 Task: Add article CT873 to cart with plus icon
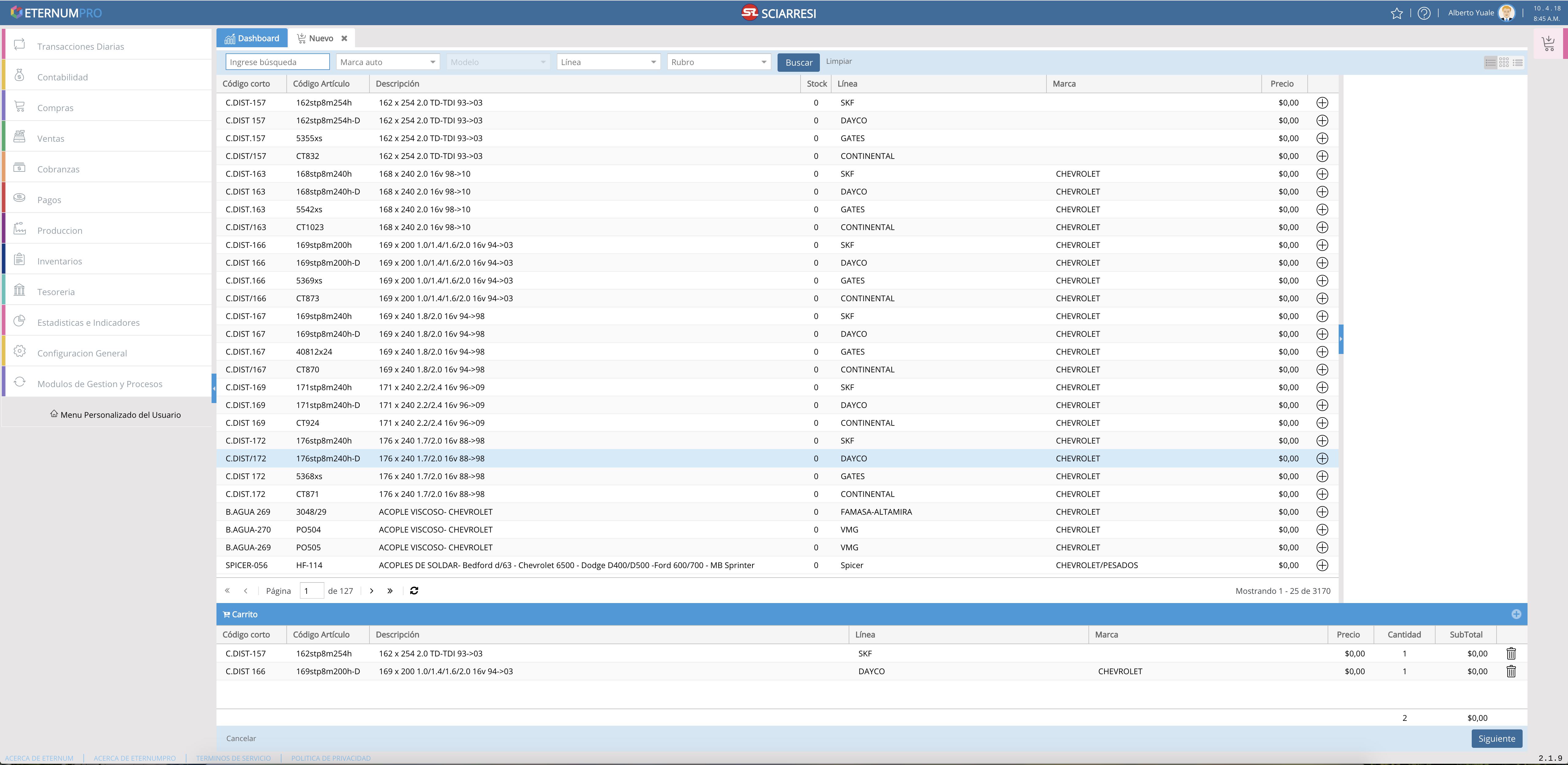pyautogui.click(x=1322, y=298)
